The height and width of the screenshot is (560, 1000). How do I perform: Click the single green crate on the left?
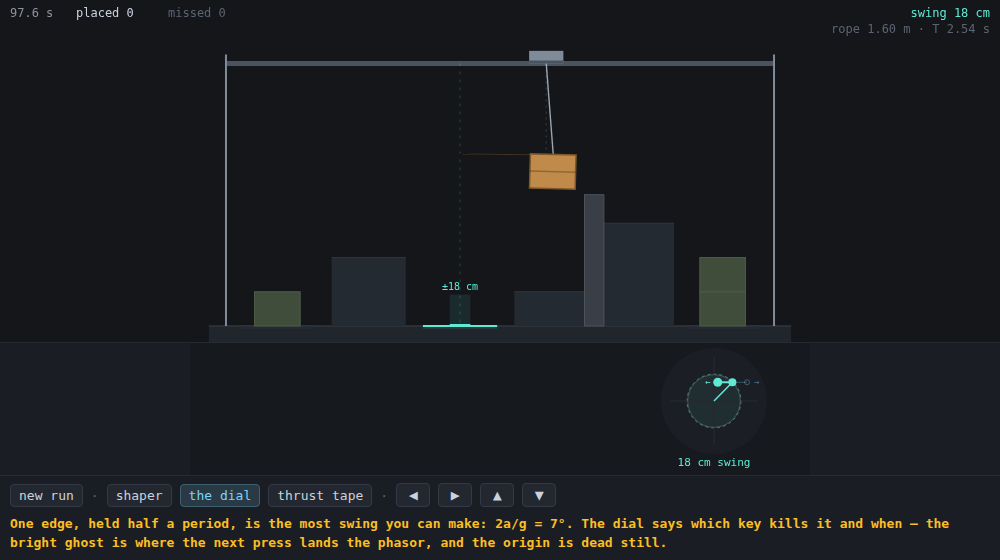(277, 309)
